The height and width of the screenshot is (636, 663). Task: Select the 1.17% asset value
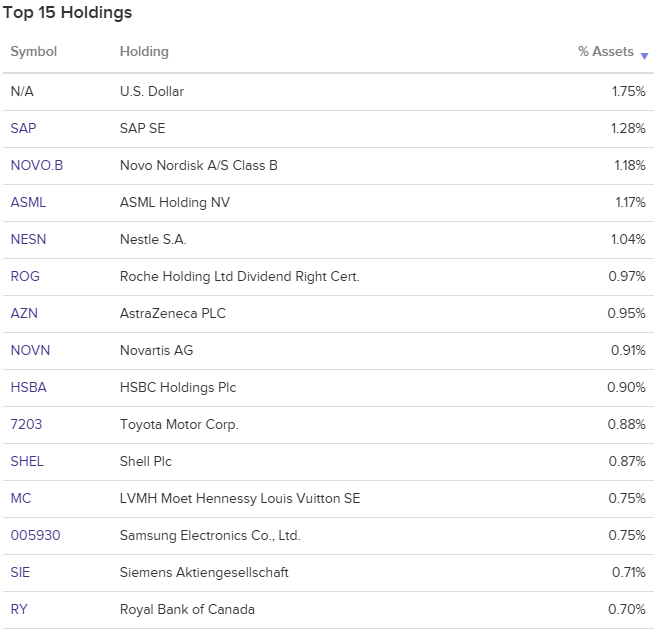point(630,202)
